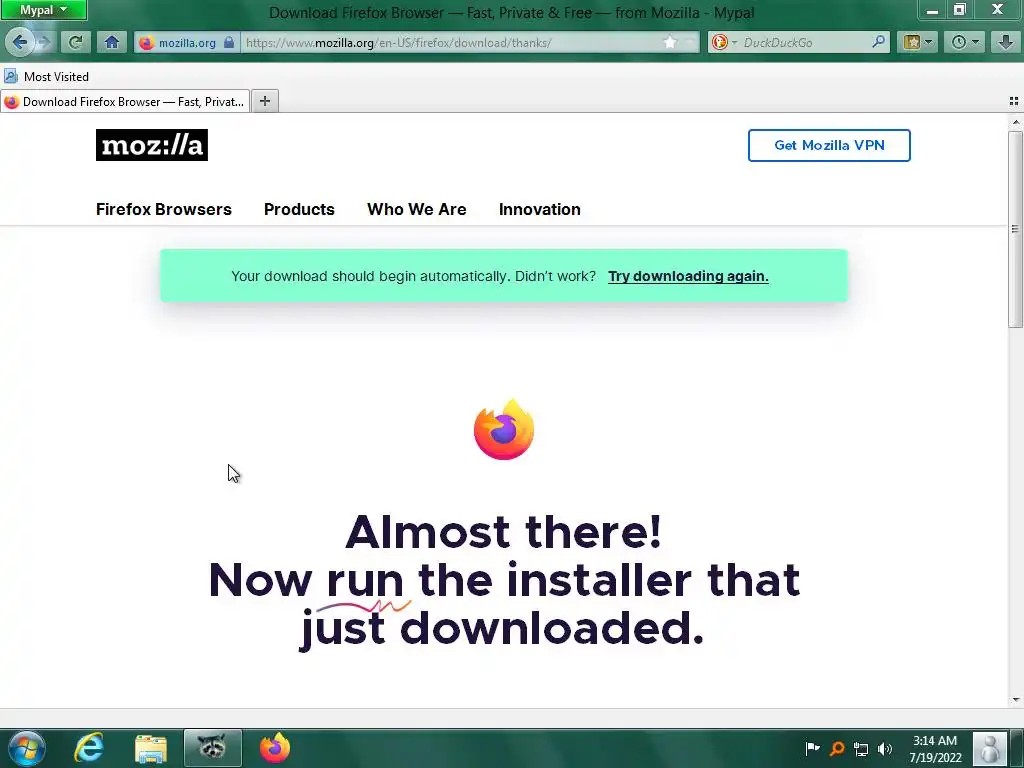
Task: Open Windows Explorer from the taskbar
Action: click(151, 748)
